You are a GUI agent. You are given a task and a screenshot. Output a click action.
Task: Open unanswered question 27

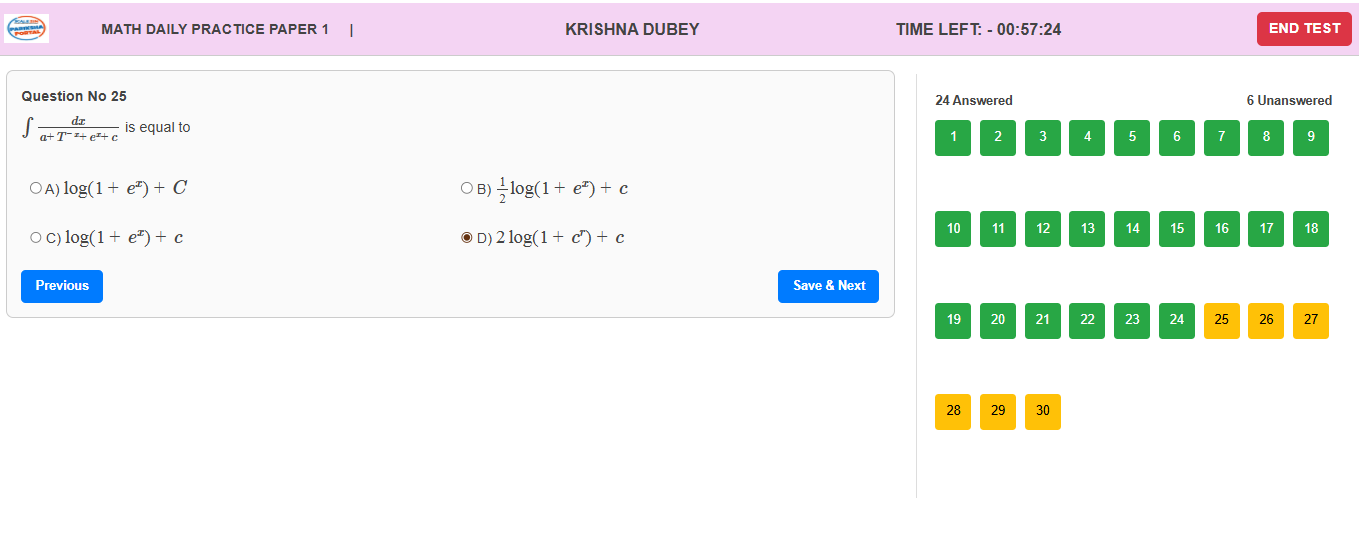(x=1311, y=321)
